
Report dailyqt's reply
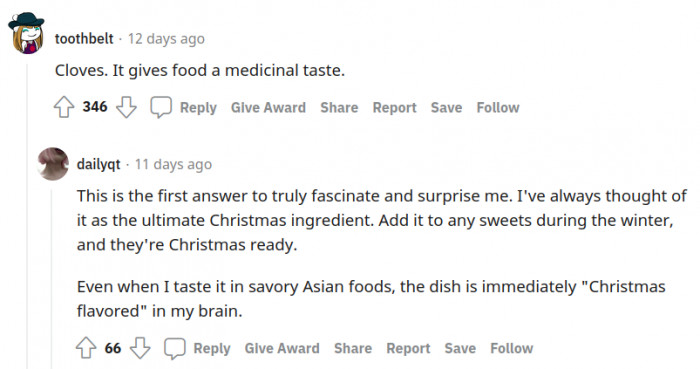pos(408,348)
